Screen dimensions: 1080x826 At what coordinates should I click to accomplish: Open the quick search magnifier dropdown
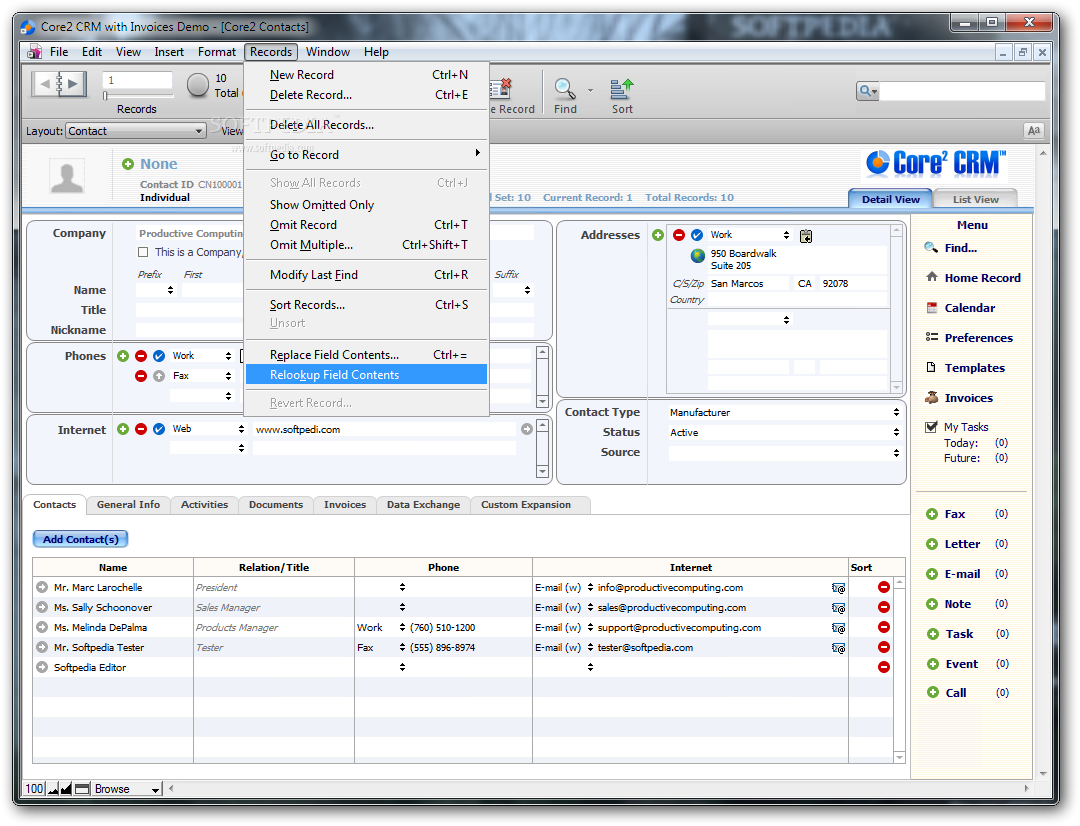[867, 91]
